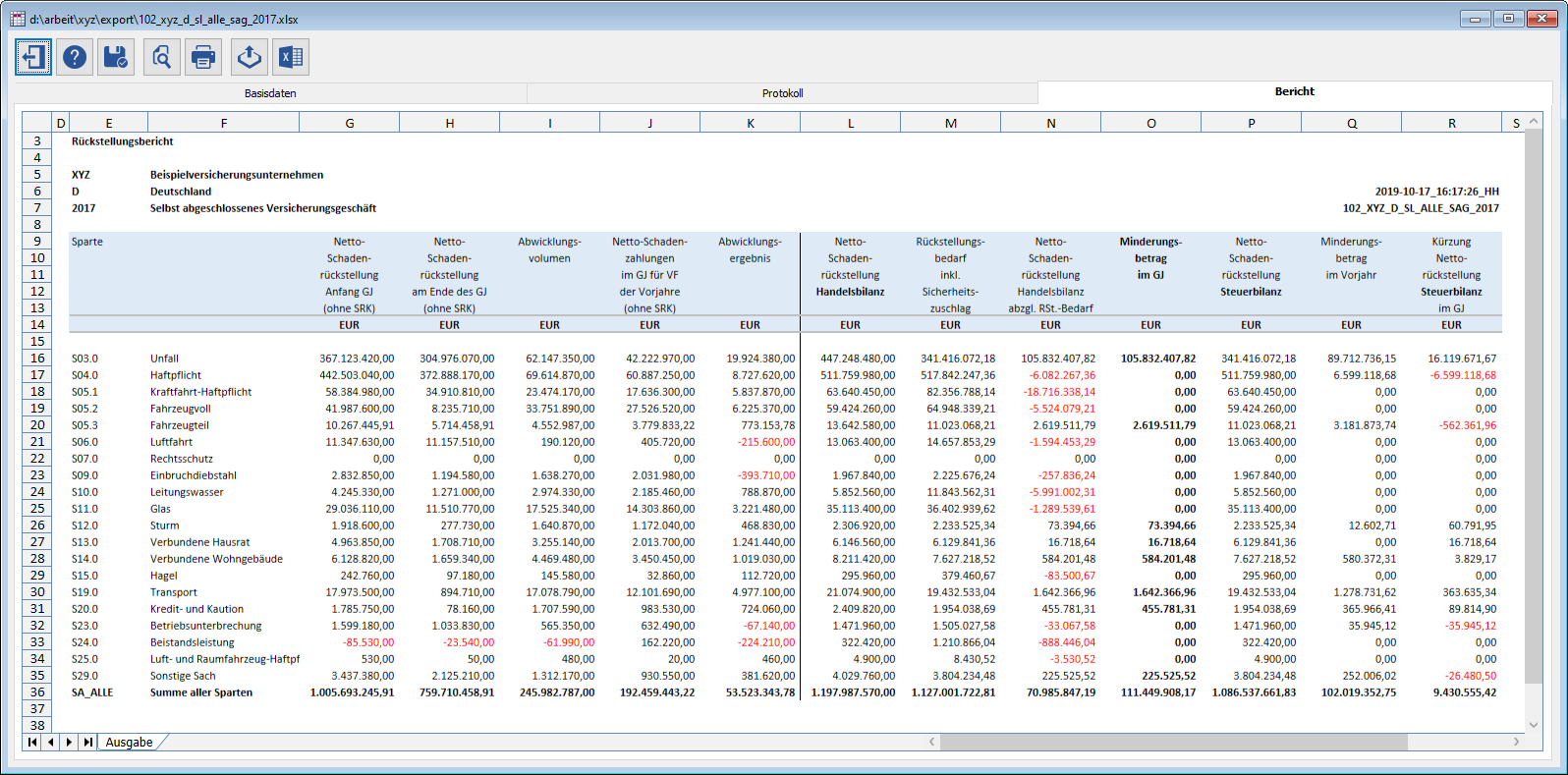Click the 'Sonstige Sach' row label
Screen dimensions: 1568x775
tap(183, 676)
